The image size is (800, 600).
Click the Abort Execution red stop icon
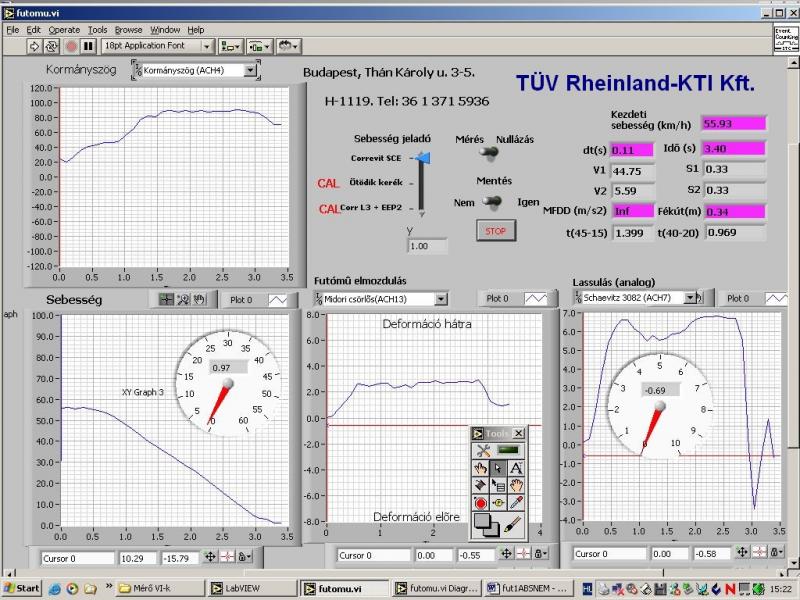(x=71, y=46)
